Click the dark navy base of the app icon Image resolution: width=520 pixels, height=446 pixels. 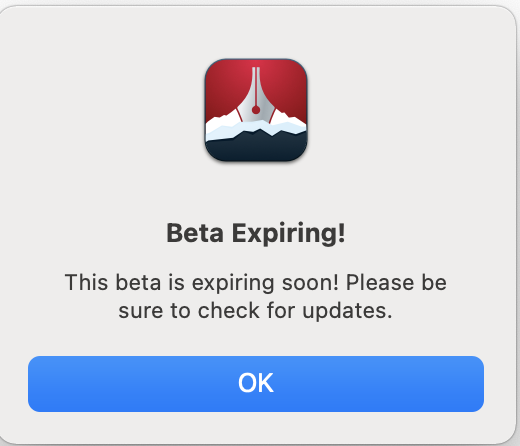tap(256, 148)
